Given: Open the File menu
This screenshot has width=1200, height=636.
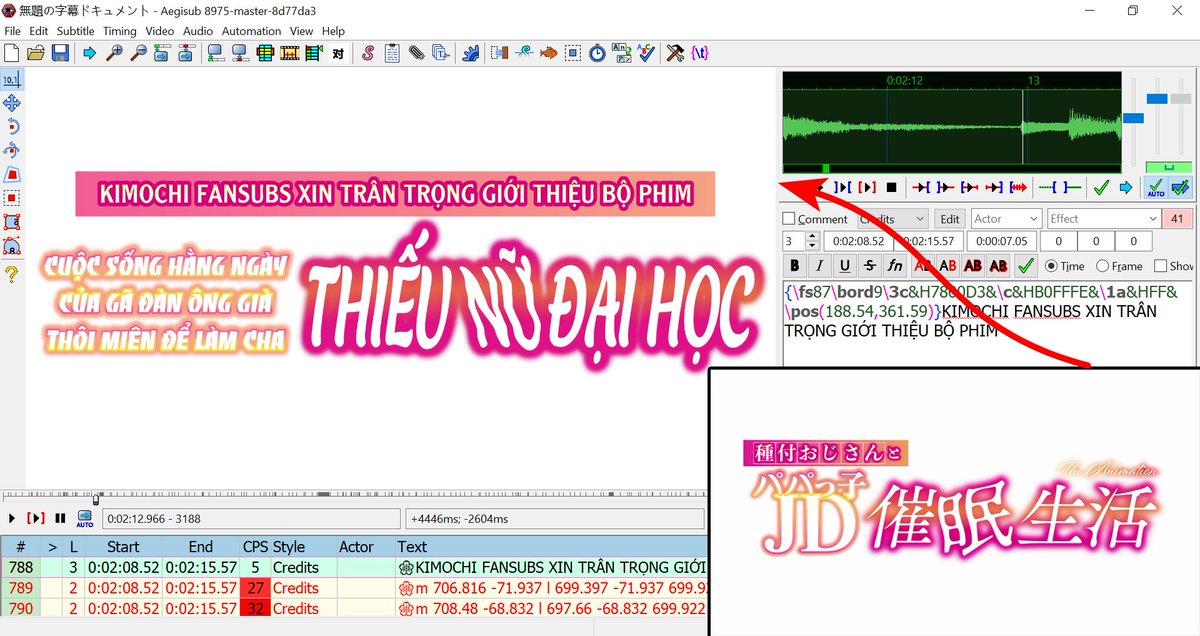Looking at the screenshot, I should tap(13, 31).
